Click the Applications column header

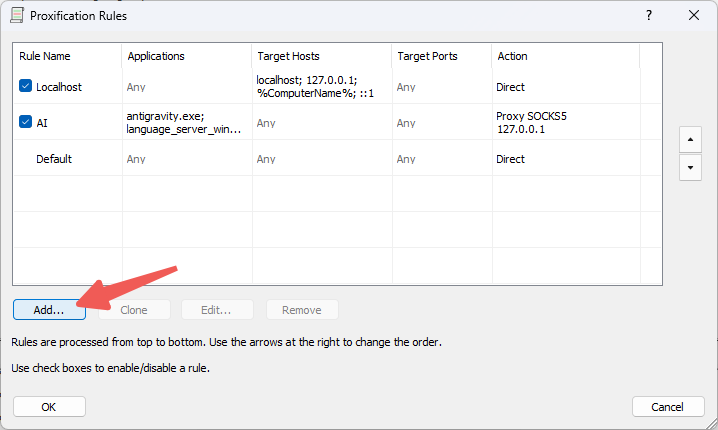click(156, 56)
